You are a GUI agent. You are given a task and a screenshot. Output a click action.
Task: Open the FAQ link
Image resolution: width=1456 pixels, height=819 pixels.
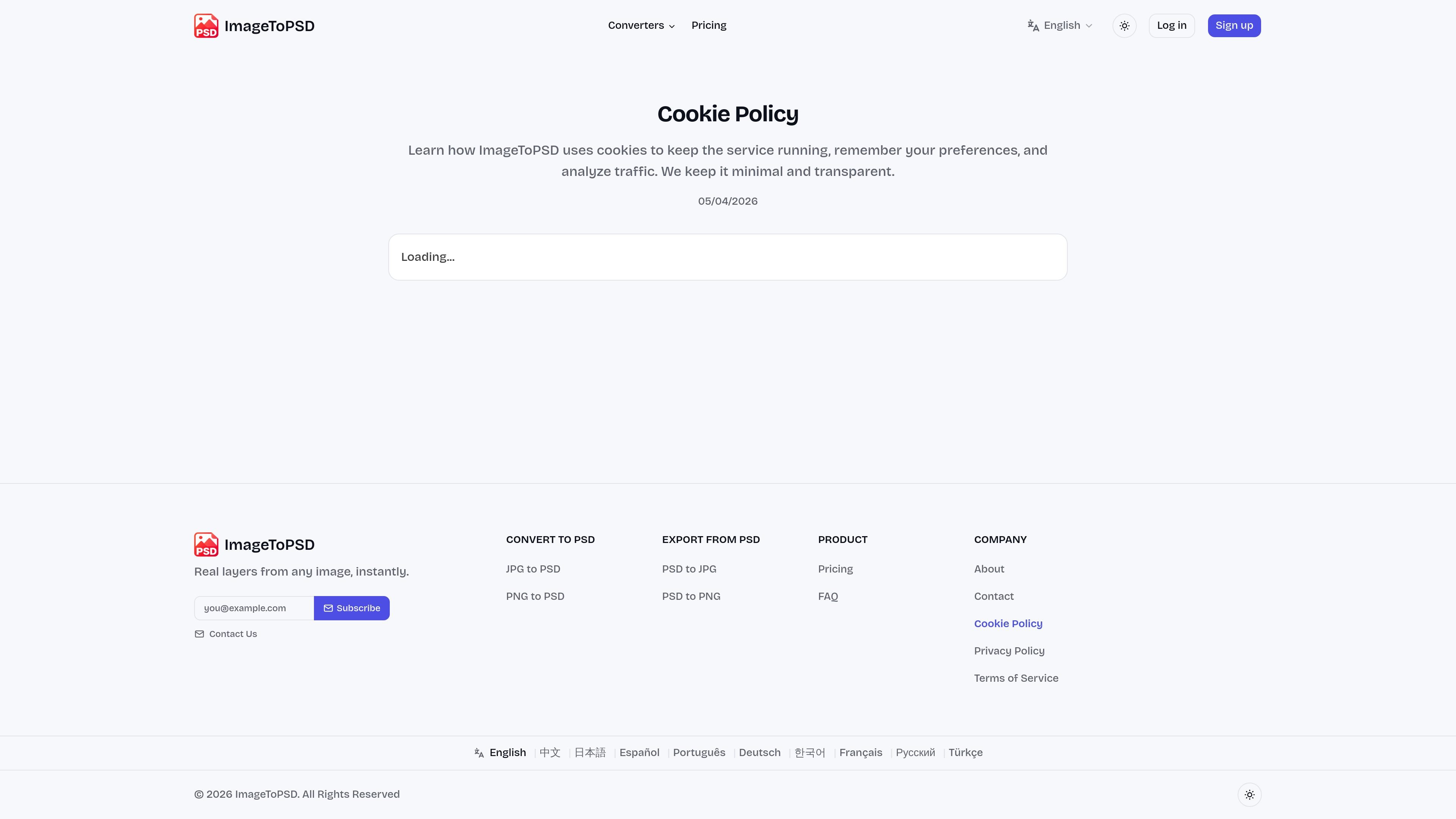(x=827, y=596)
